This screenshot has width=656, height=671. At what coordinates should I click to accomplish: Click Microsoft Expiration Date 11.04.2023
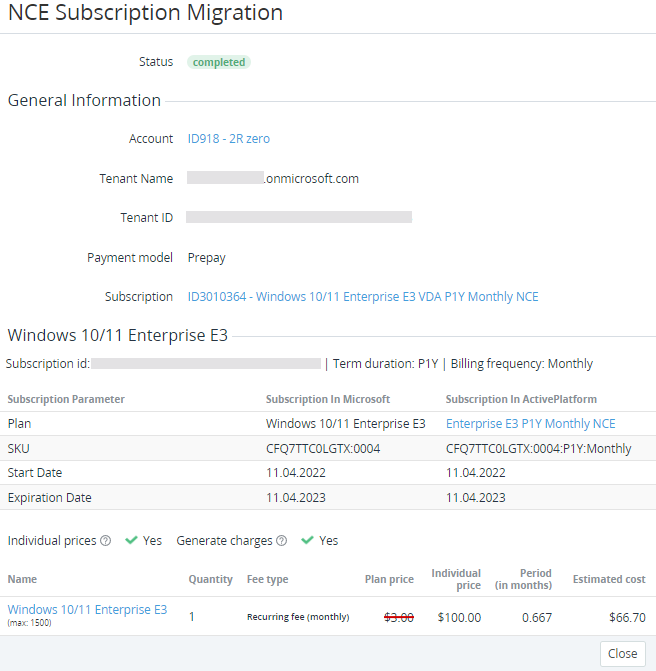(296, 498)
